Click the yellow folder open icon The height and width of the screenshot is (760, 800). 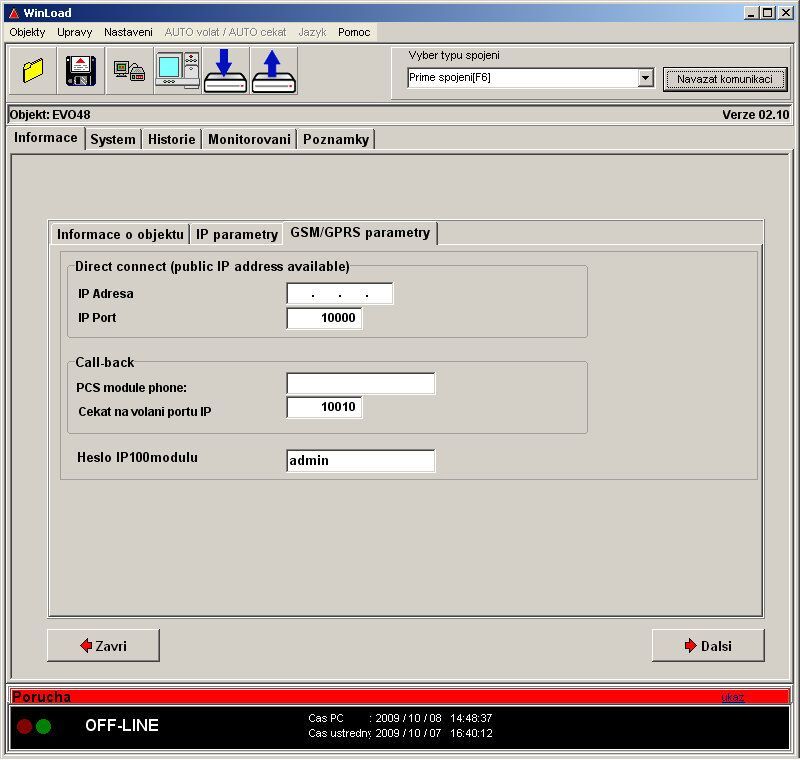click(x=33, y=70)
